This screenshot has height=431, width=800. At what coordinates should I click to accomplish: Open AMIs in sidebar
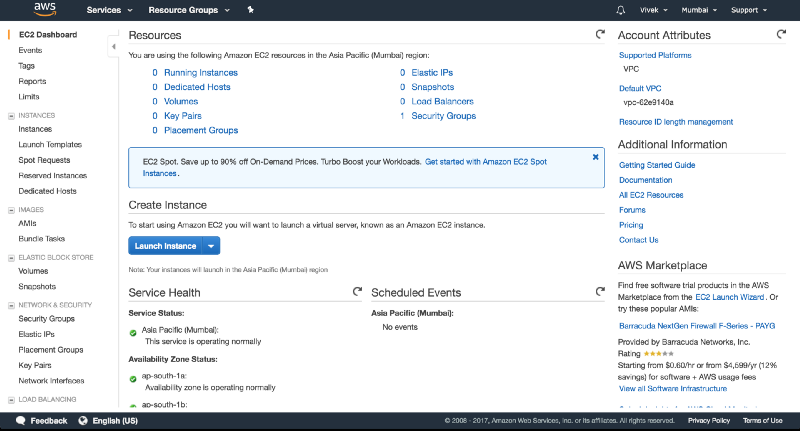click(x=28, y=223)
